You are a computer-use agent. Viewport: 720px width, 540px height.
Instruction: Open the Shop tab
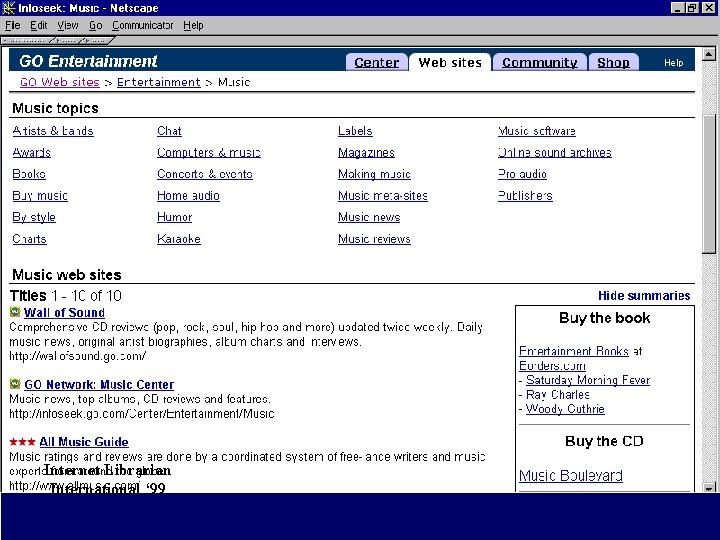613,62
